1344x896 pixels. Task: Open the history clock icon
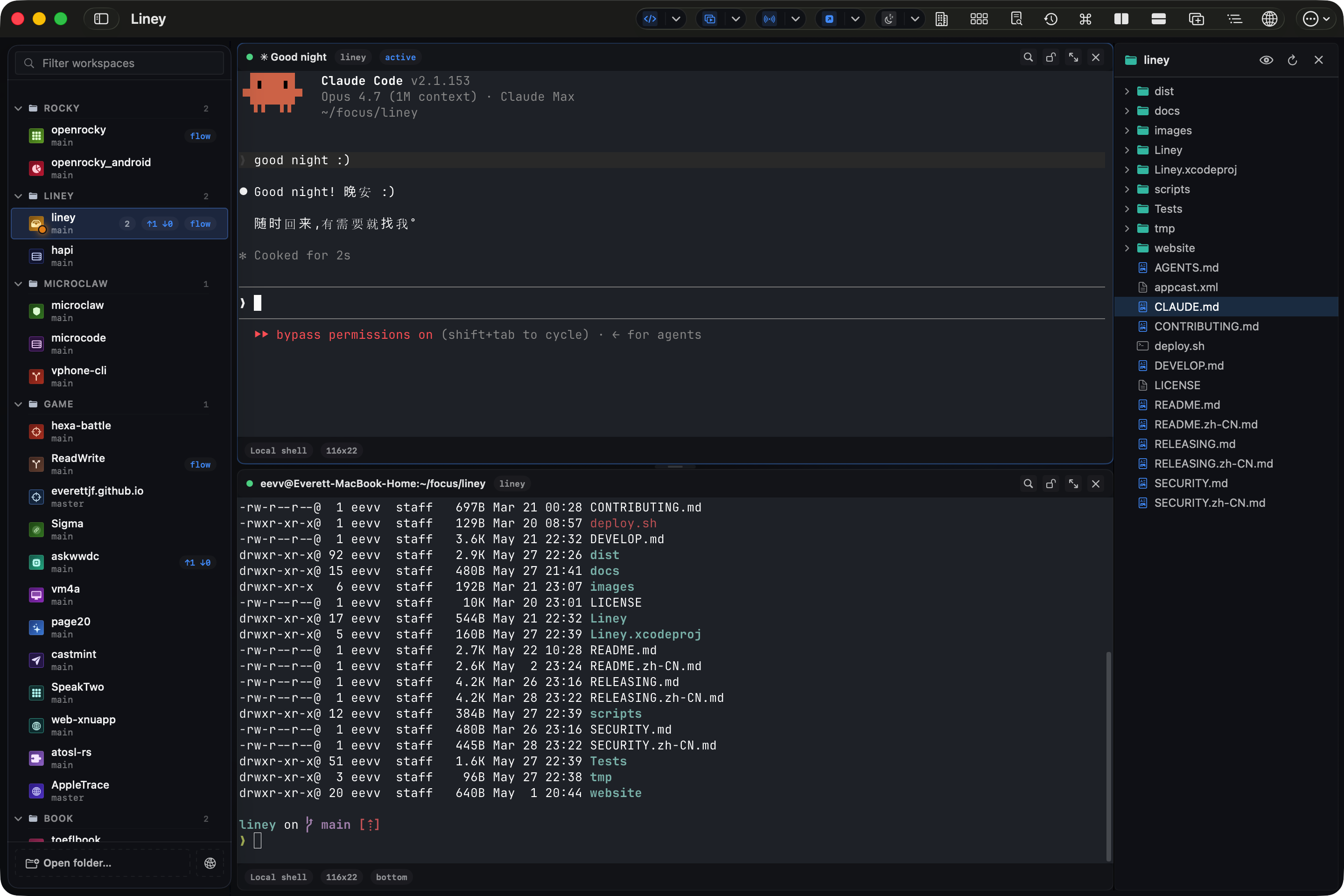[x=1051, y=19]
